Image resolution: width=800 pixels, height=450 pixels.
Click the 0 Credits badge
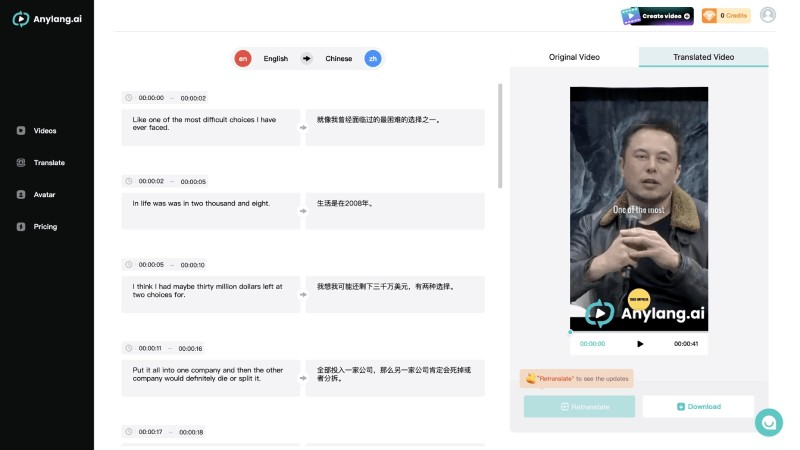pos(725,16)
